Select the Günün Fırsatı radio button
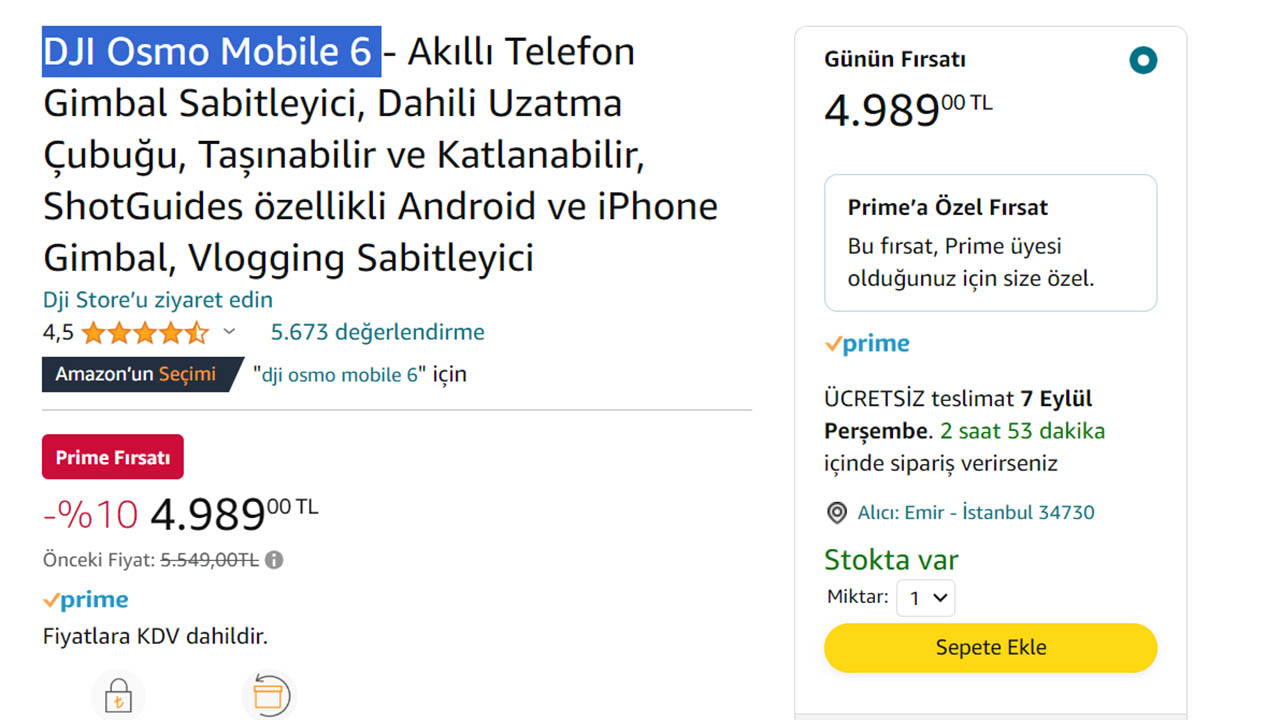1280x720 pixels. (x=1143, y=60)
